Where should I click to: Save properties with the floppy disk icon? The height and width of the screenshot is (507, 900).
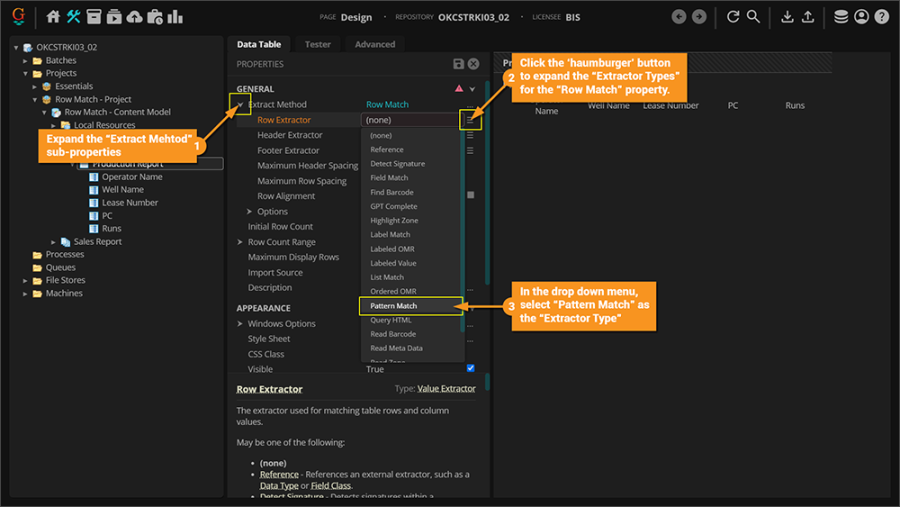(x=458, y=64)
